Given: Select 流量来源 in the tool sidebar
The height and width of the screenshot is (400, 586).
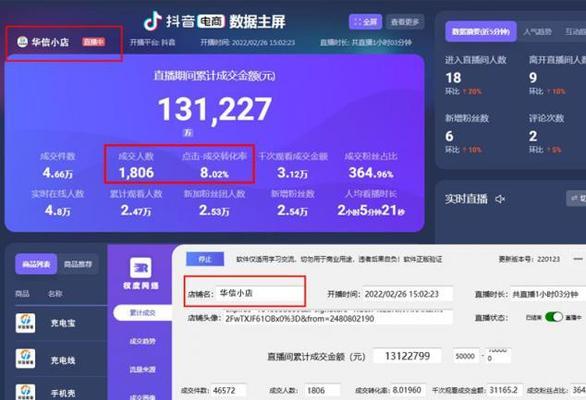Looking at the screenshot, I should click(143, 369).
